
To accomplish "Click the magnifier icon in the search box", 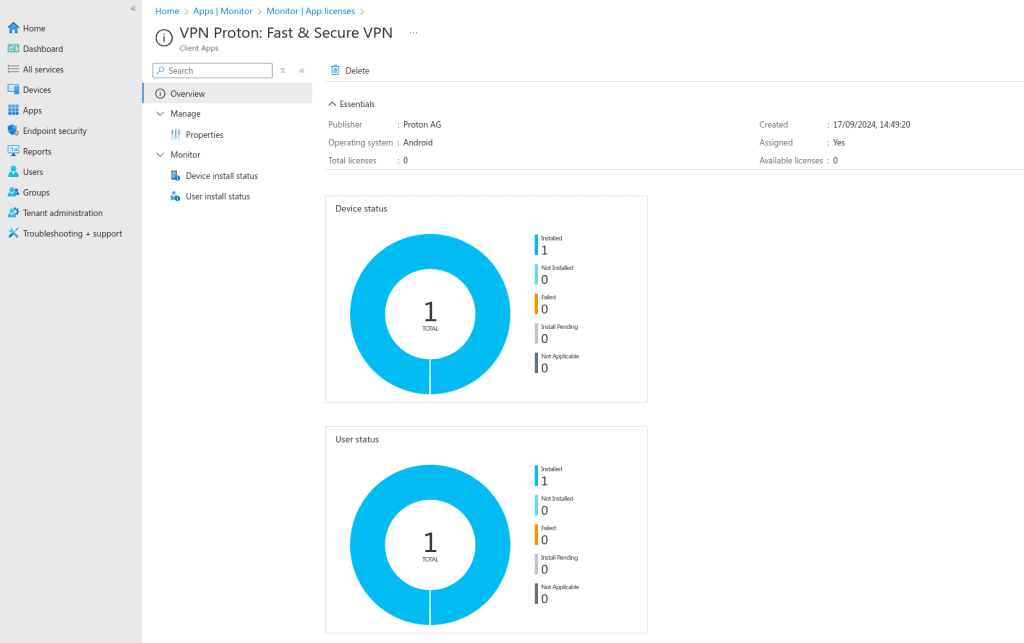I will tap(161, 71).
